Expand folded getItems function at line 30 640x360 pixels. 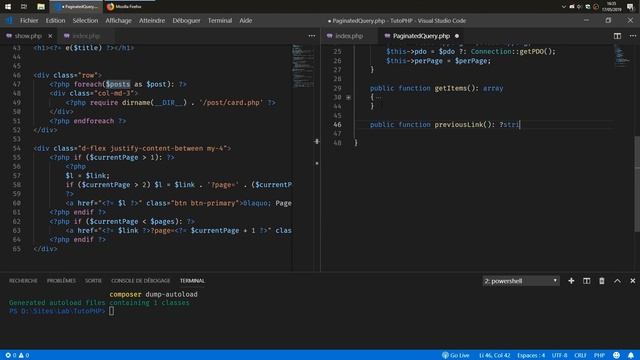coord(348,97)
